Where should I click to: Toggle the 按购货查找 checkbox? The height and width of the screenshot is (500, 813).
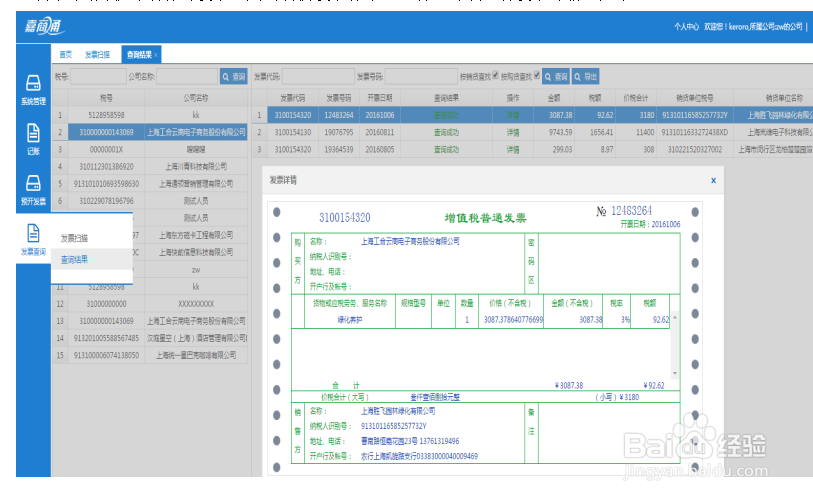537,75
